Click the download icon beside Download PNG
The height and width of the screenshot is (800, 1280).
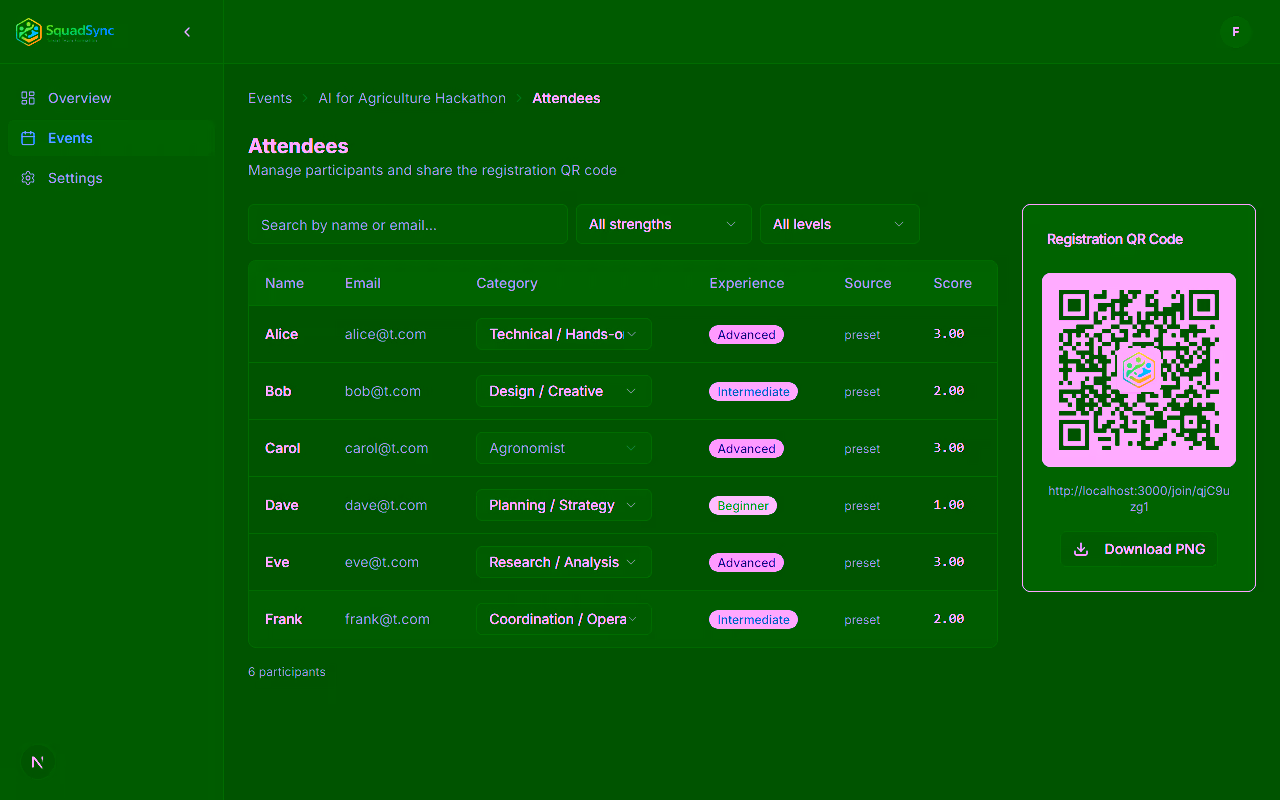coord(1081,549)
